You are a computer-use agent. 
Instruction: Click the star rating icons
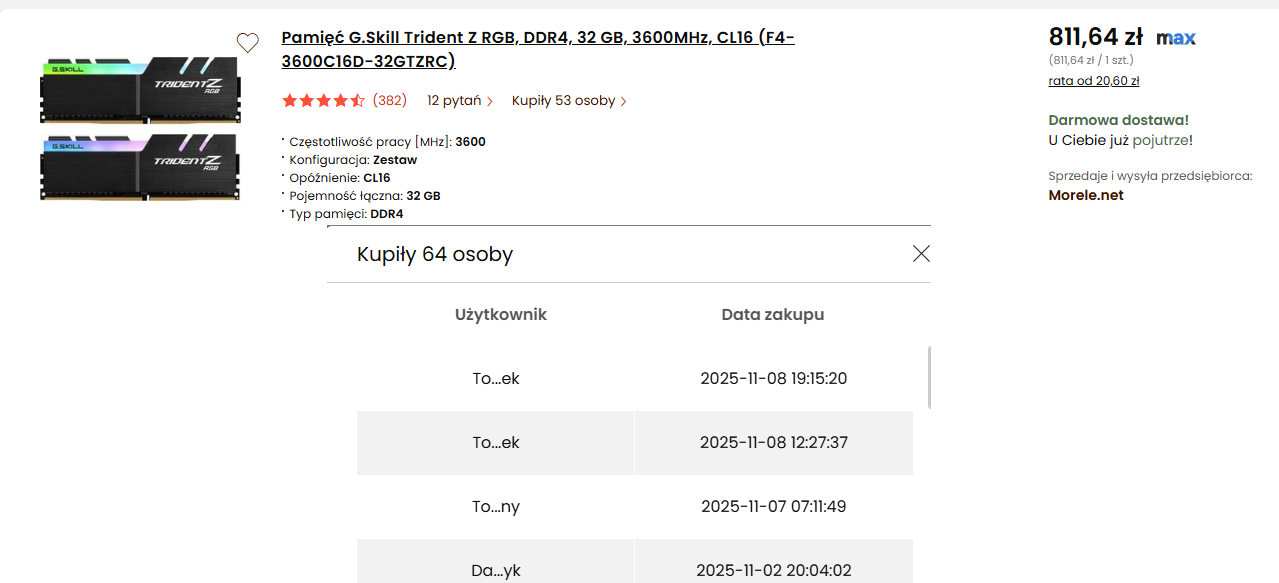pyautogui.click(x=323, y=101)
